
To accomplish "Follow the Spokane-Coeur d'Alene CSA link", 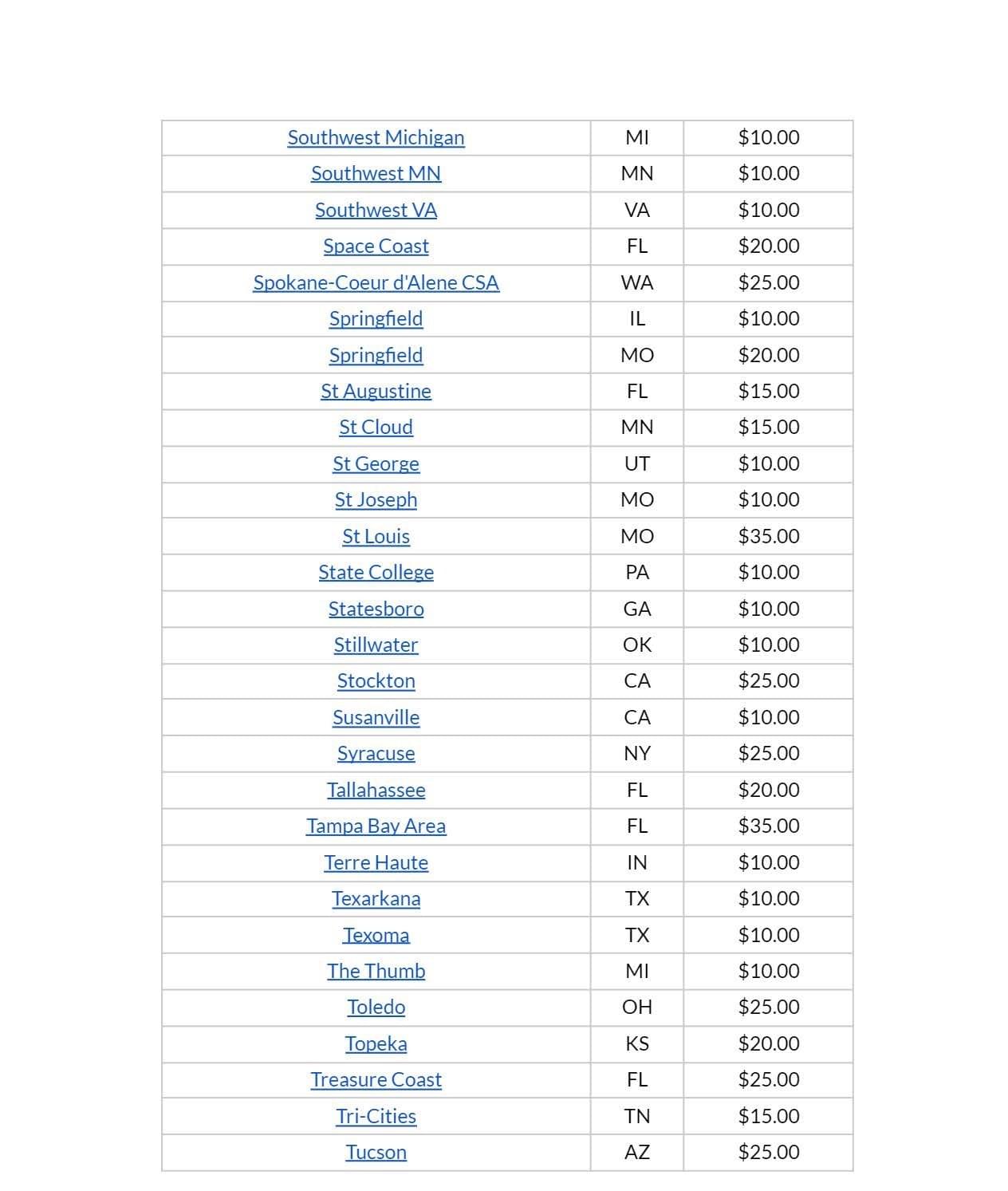I will pyautogui.click(x=376, y=283).
